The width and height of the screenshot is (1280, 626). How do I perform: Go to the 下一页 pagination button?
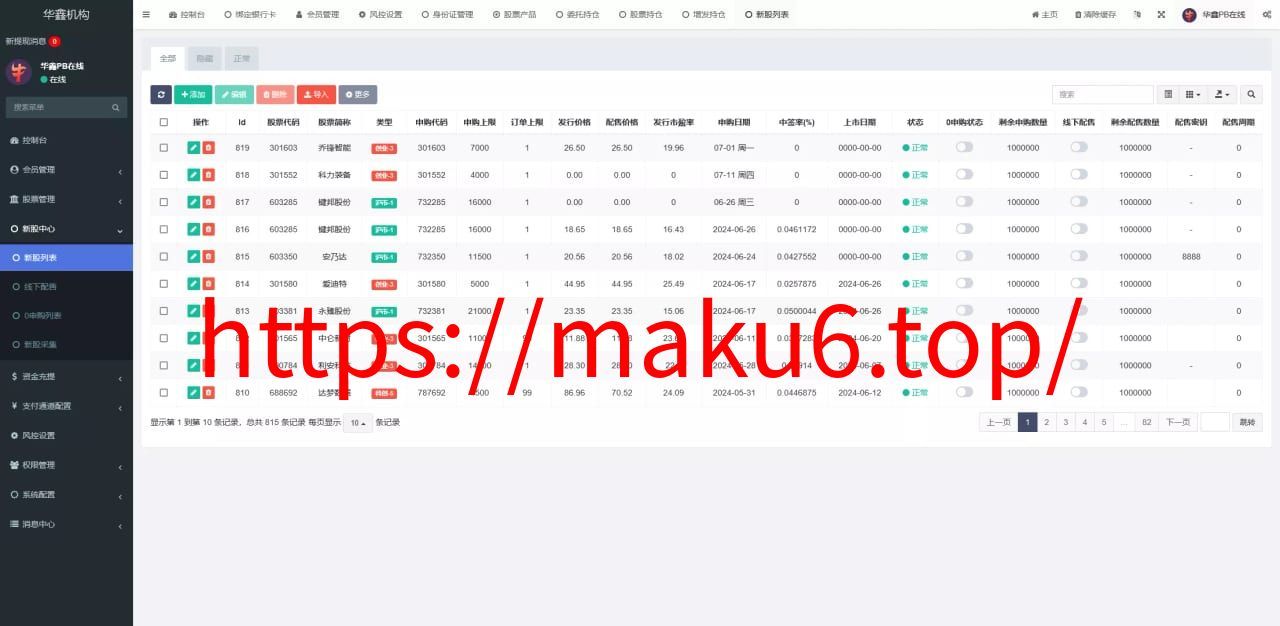coord(1176,422)
